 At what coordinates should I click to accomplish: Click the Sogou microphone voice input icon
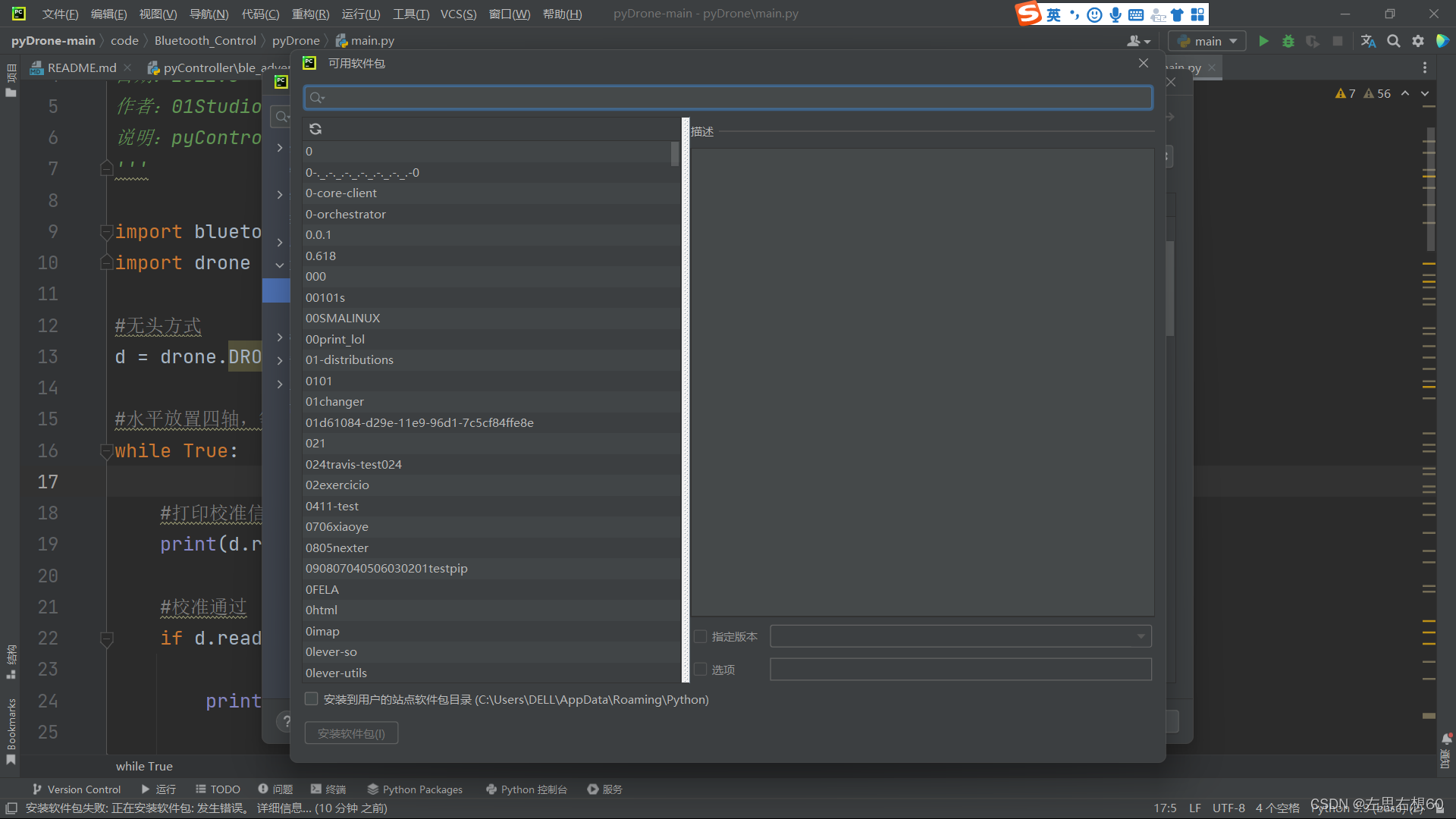tap(1115, 14)
